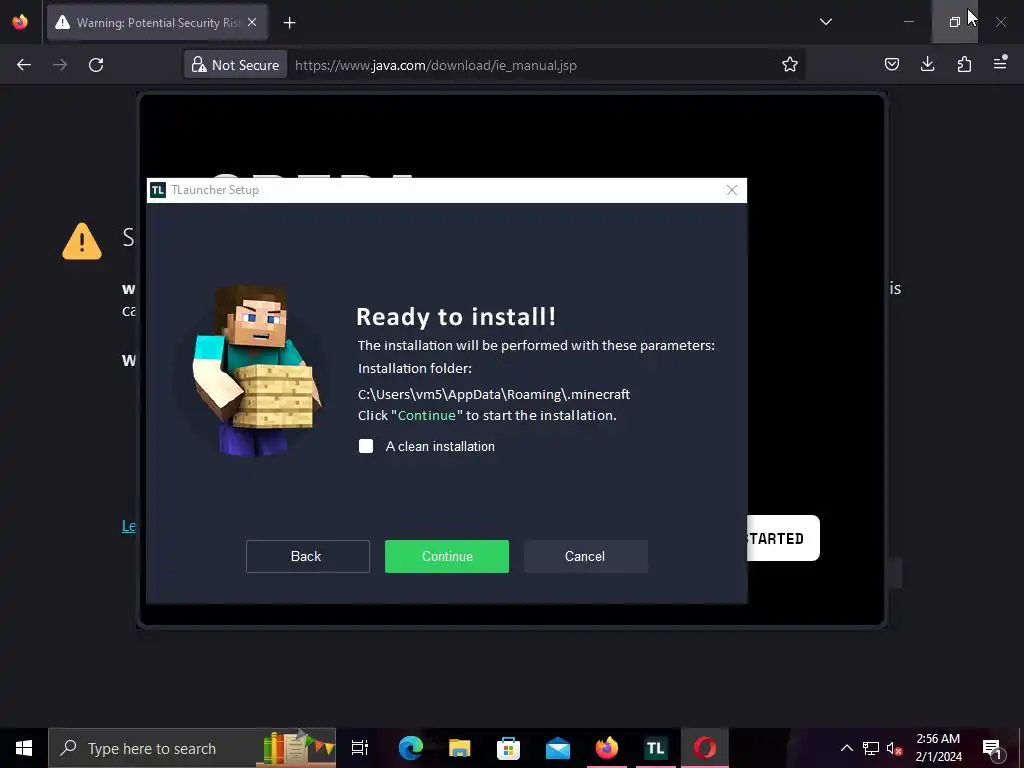This screenshot has height=768, width=1024.
Task: Navigate back in Firefox
Action: [24, 65]
